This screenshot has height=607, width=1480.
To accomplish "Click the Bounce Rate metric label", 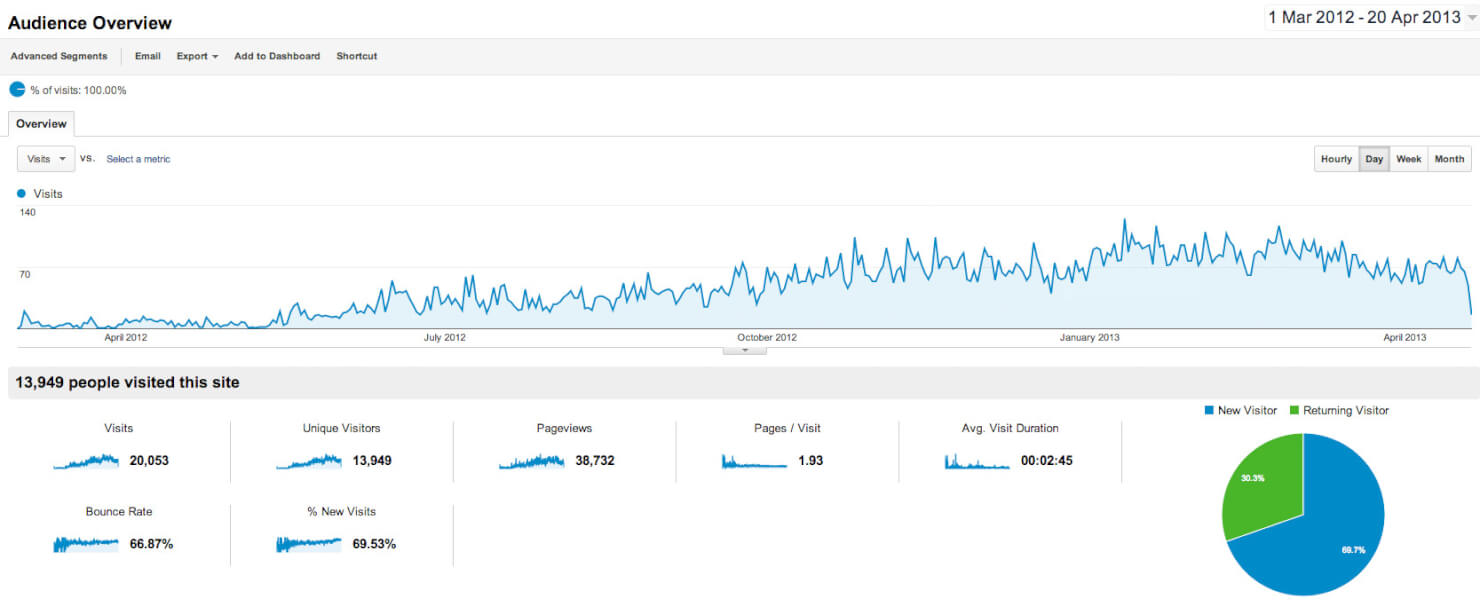I will click(x=119, y=512).
